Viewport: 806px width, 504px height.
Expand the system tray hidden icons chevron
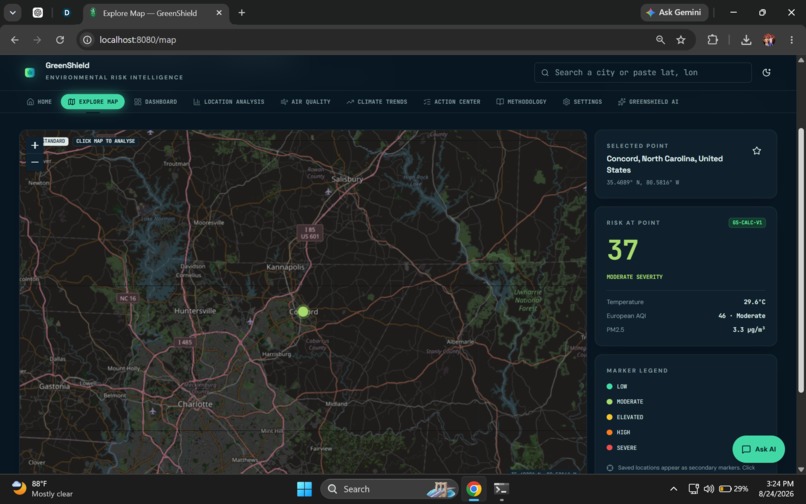click(673, 489)
